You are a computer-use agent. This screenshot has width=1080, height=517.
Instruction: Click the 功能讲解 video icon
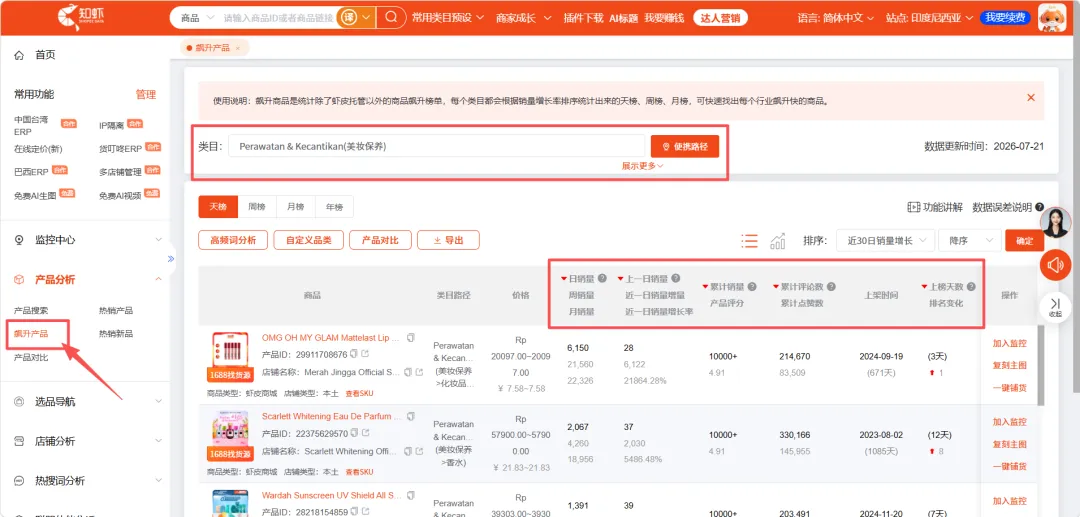[x=914, y=207]
